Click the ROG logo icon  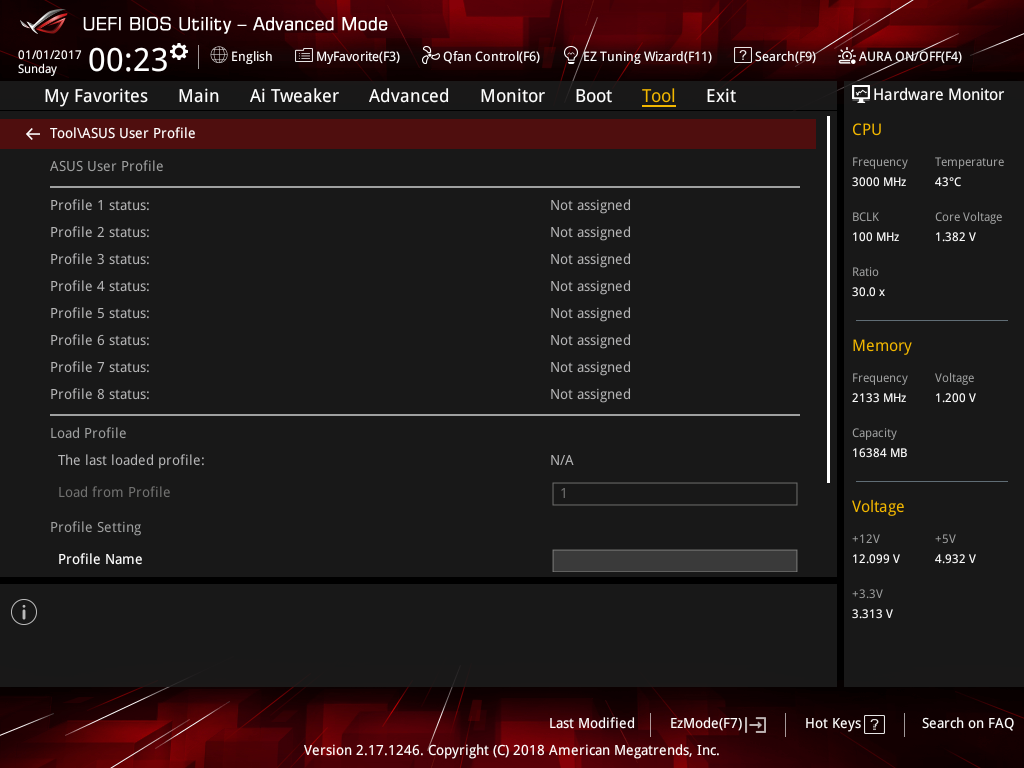[x=43, y=23]
